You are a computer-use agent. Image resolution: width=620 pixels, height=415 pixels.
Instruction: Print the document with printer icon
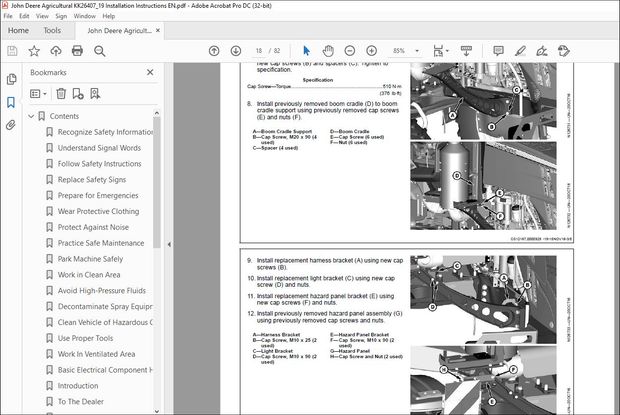[78, 51]
